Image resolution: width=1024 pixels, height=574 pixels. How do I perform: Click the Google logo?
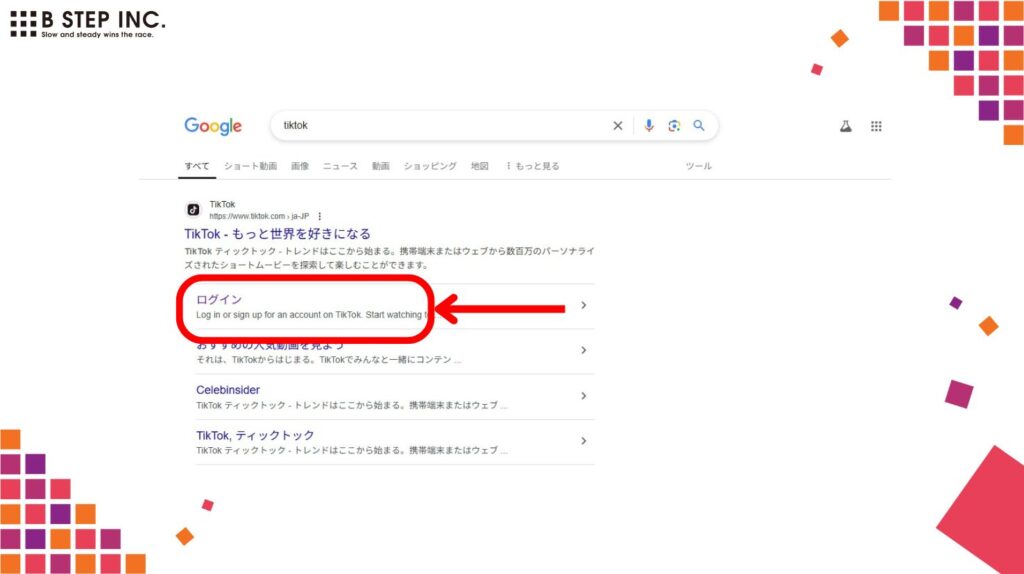click(x=213, y=126)
